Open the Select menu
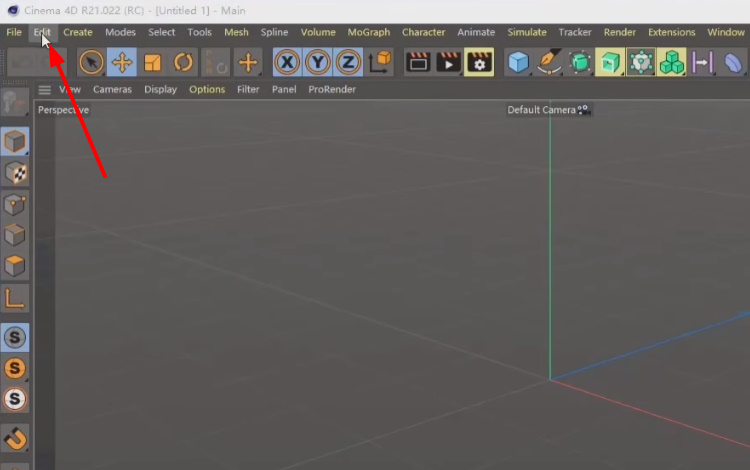This screenshot has height=470, width=750. coord(162,32)
